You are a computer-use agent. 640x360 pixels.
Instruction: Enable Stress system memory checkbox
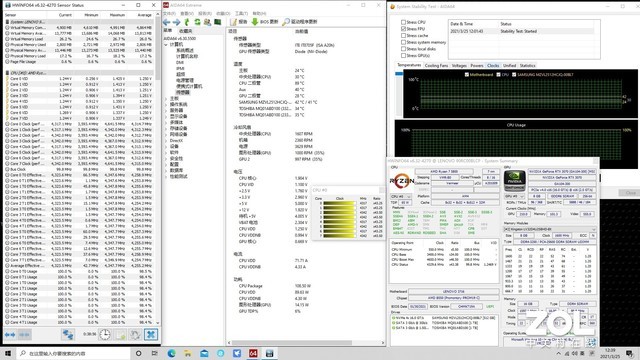[403, 42]
